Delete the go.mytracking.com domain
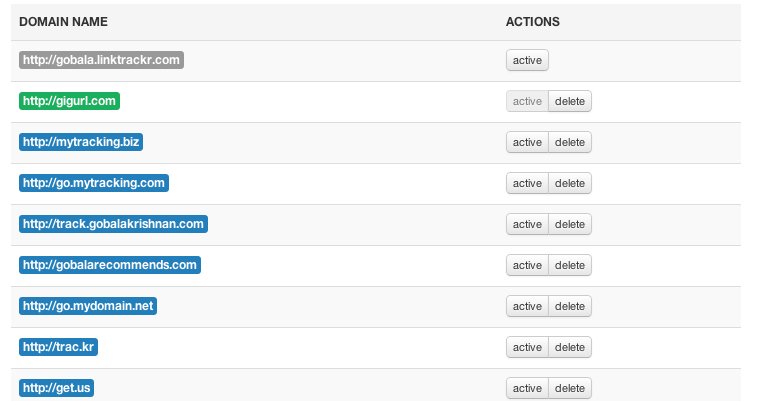 (x=570, y=183)
